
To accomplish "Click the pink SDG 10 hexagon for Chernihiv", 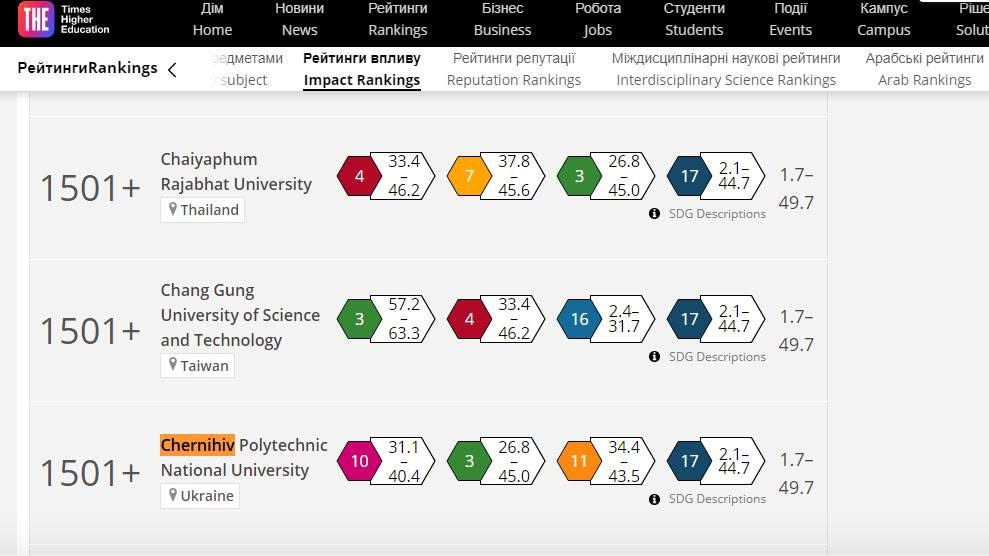I will pyautogui.click(x=359, y=461).
